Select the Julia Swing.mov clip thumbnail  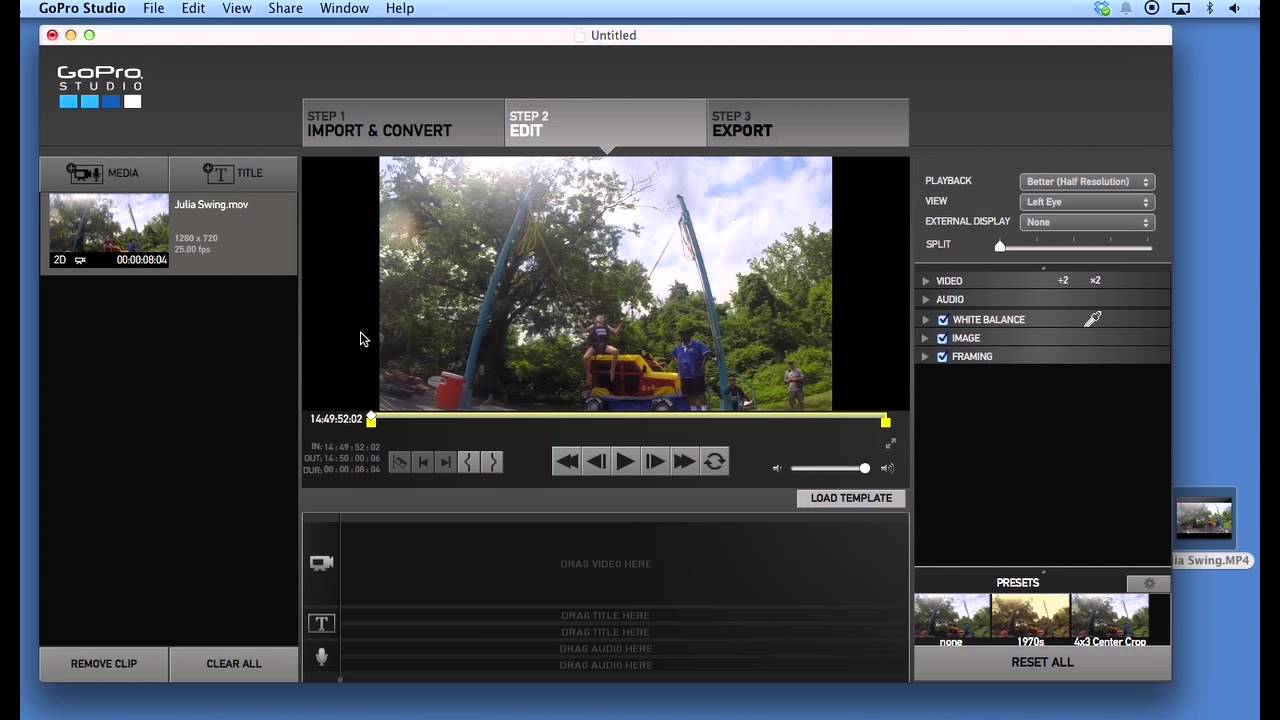pos(109,230)
